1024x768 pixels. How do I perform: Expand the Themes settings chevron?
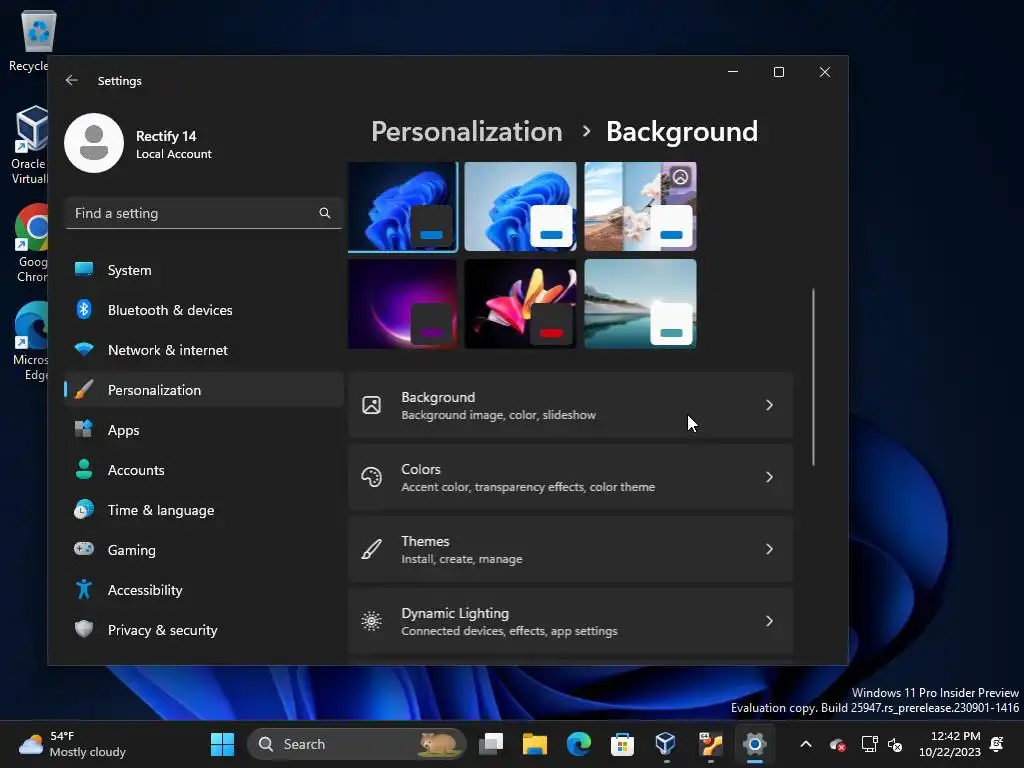pyautogui.click(x=769, y=549)
